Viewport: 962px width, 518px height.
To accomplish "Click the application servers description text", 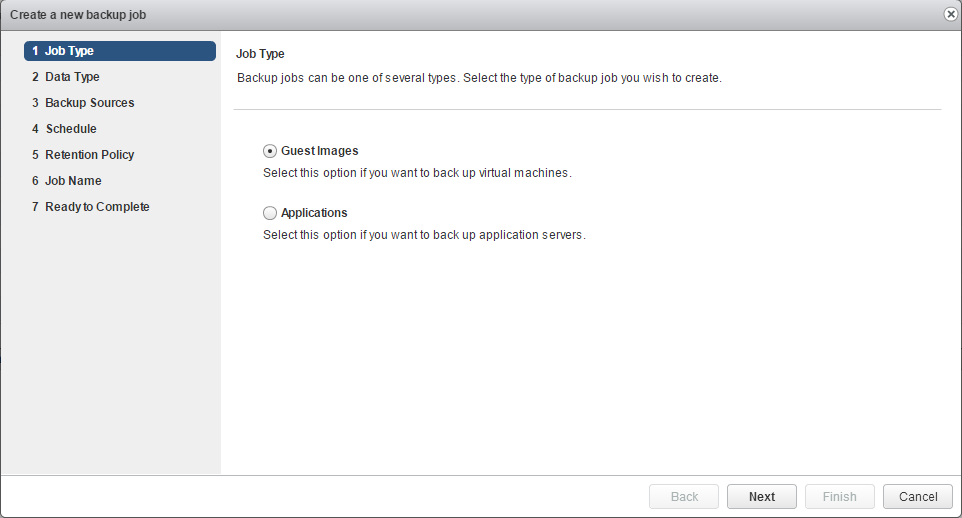I will (423, 235).
